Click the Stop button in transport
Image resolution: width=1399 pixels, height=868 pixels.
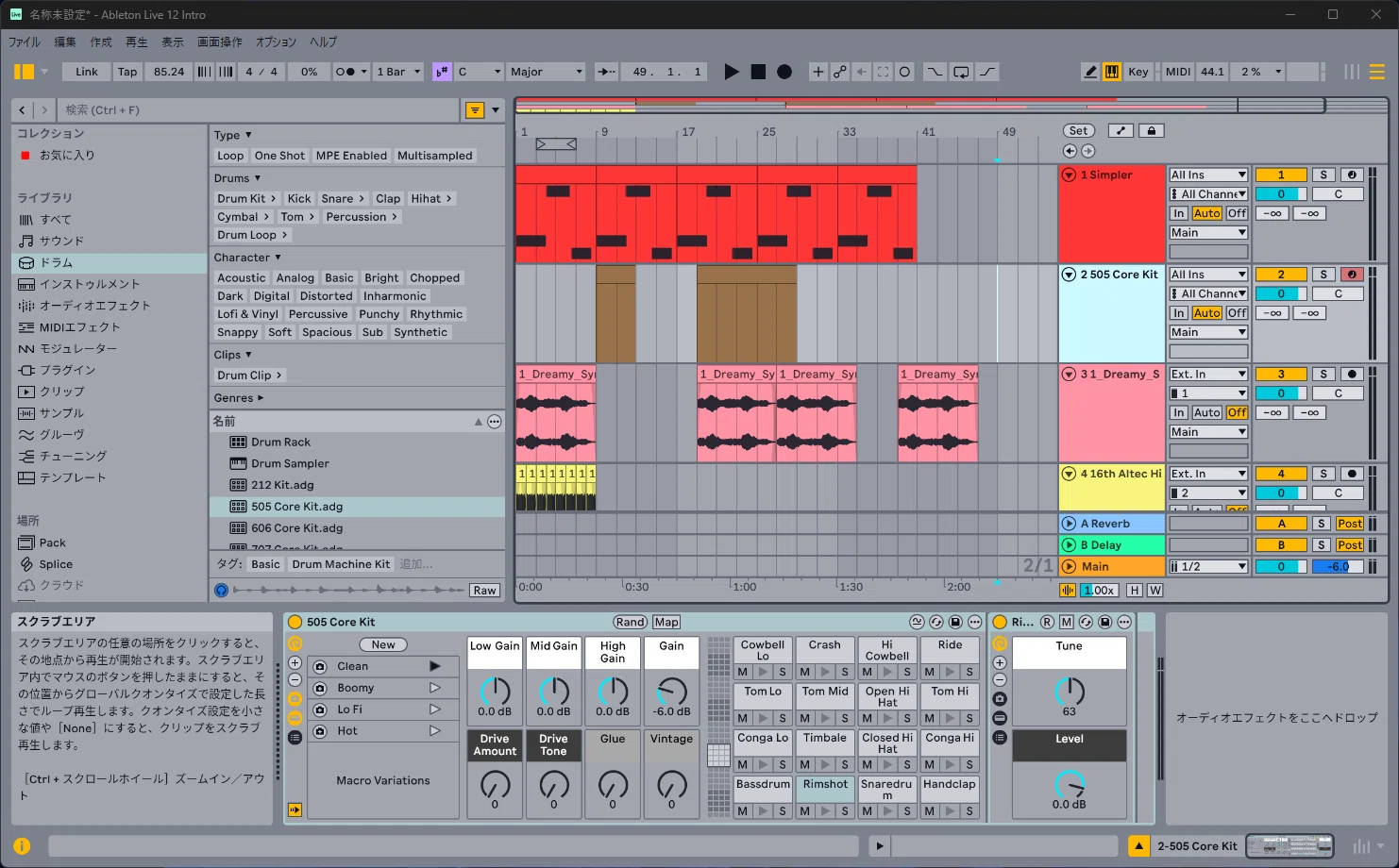click(x=758, y=72)
